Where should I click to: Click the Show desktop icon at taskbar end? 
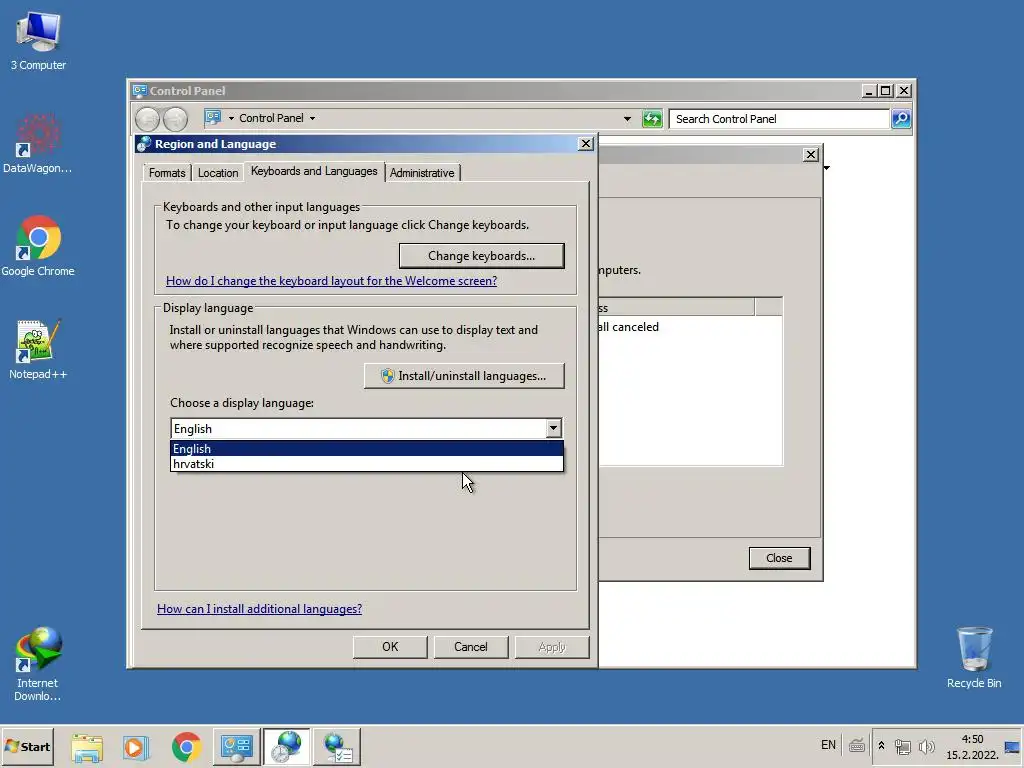pos(1012,746)
